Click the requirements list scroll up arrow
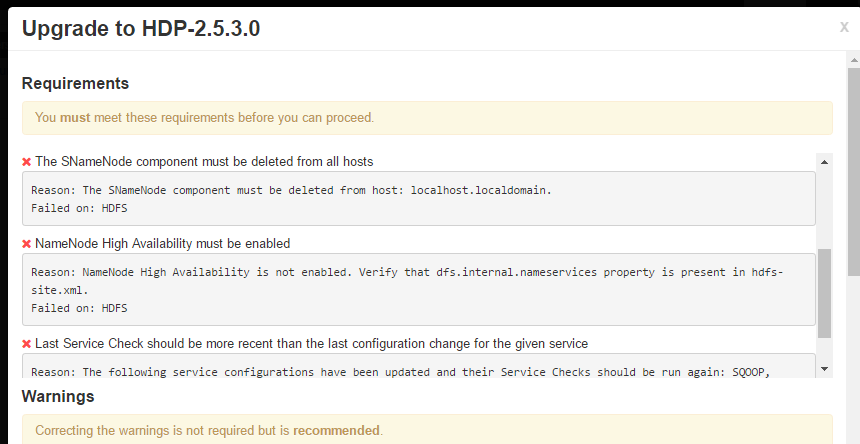The image size is (860, 444). coord(824,161)
